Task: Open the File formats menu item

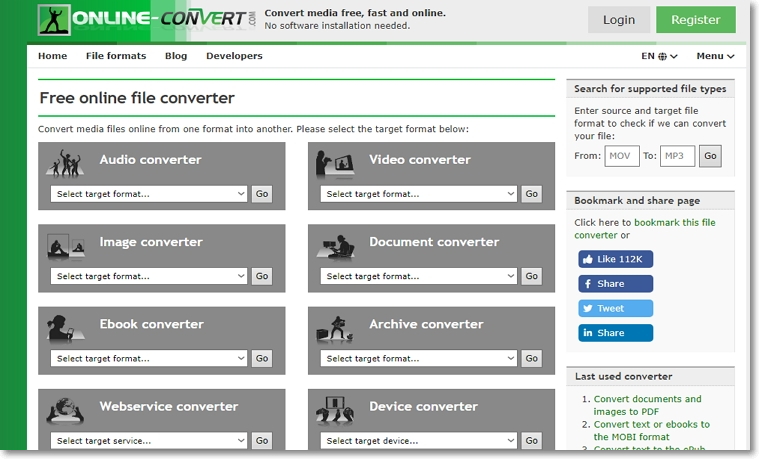Action: [116, 56]
